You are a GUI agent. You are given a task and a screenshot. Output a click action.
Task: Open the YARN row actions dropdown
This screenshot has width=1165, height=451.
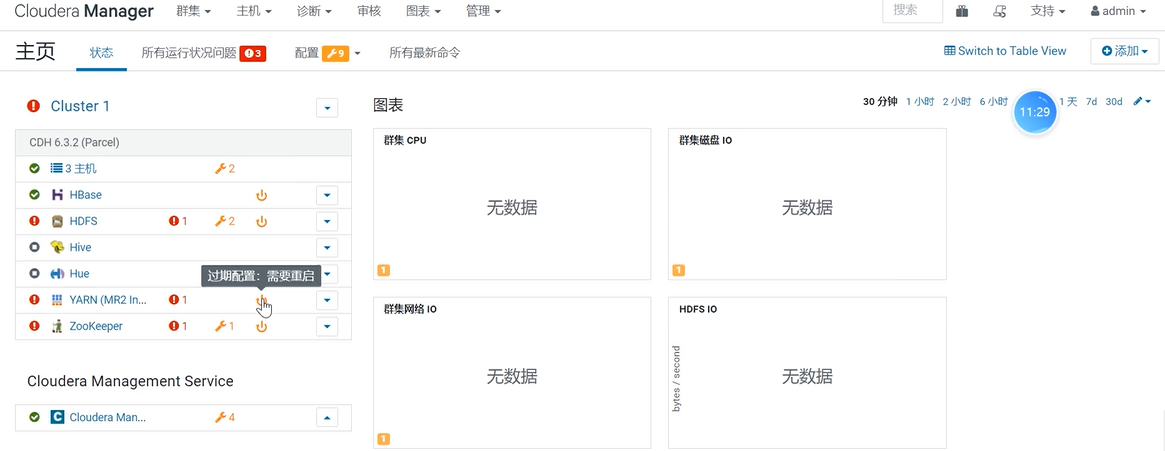click(327, 300)
